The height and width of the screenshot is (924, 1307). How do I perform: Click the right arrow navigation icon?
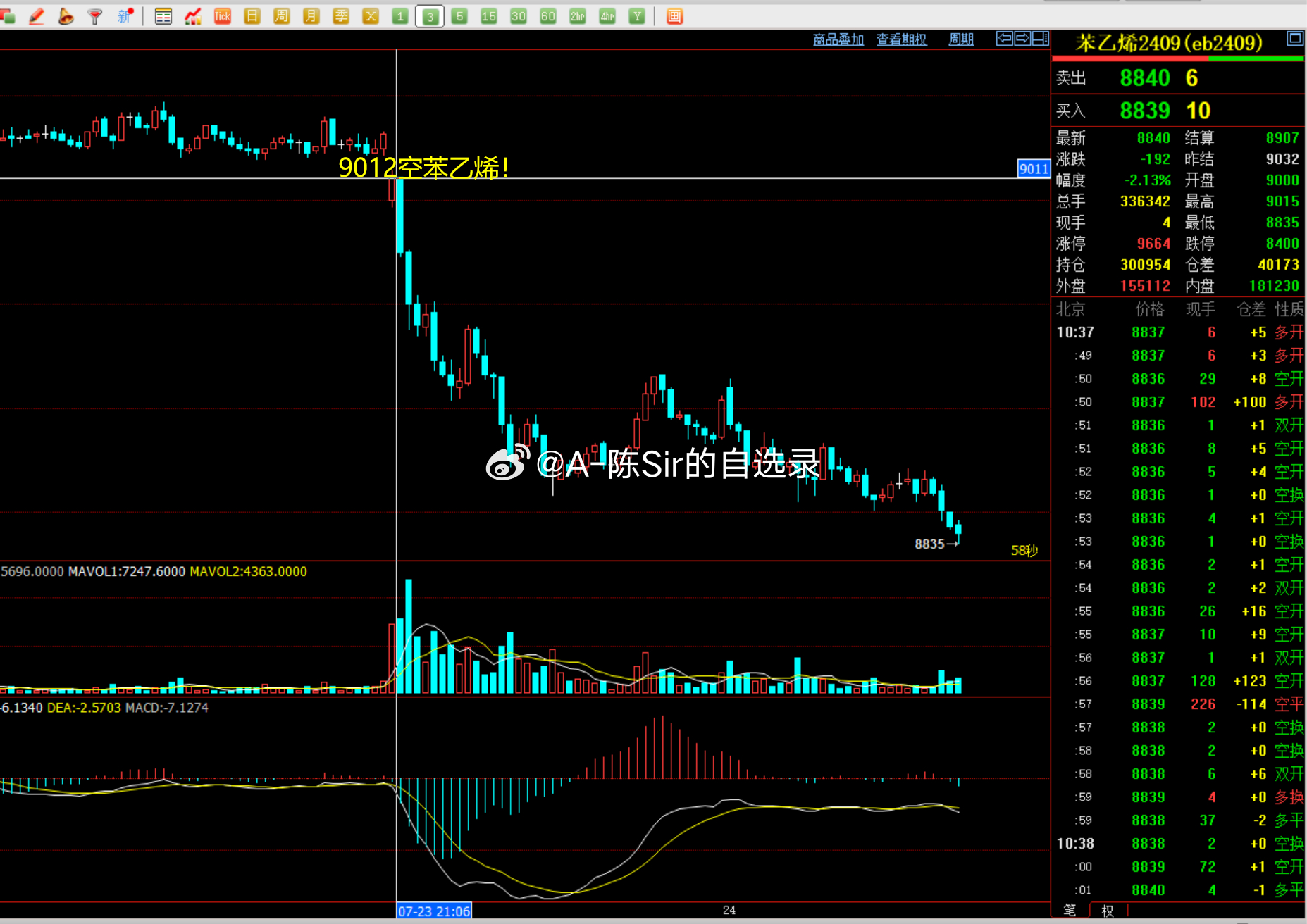[1022, 39]
